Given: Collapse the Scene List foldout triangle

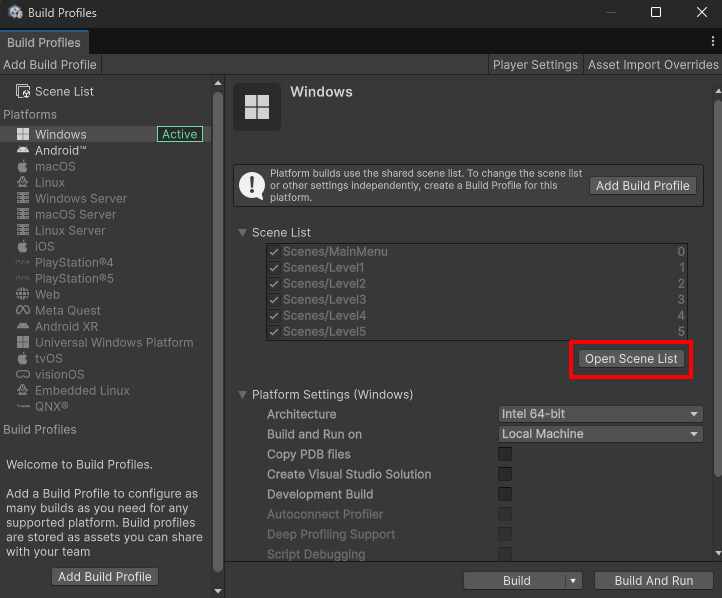Looking at the screenshot, I should (x=242, y=232).
